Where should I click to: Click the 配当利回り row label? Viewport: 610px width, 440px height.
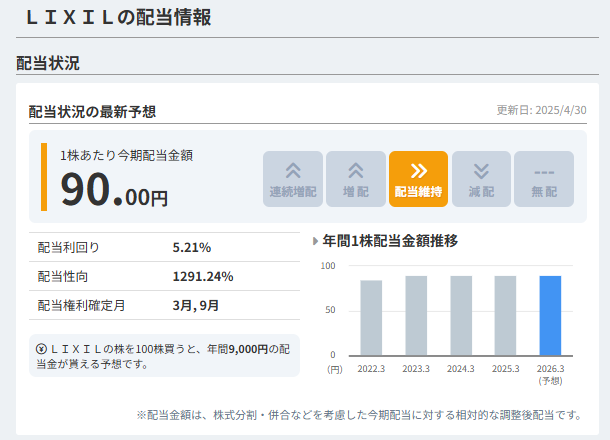point(68,247)
